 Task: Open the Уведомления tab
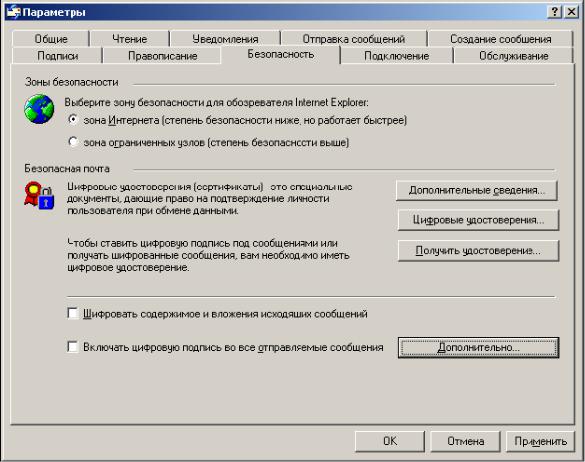tap(225, 39)
